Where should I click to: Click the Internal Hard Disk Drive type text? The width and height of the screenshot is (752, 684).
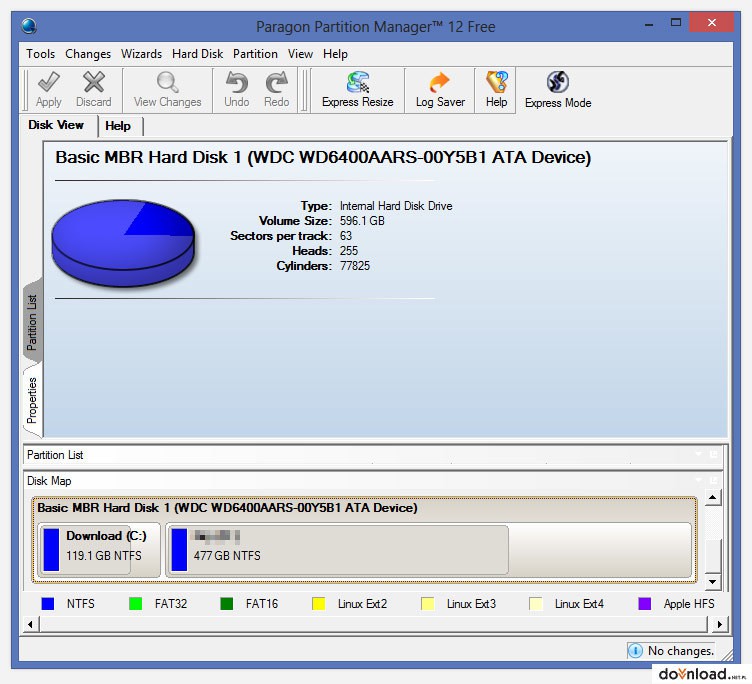(396, 206)
